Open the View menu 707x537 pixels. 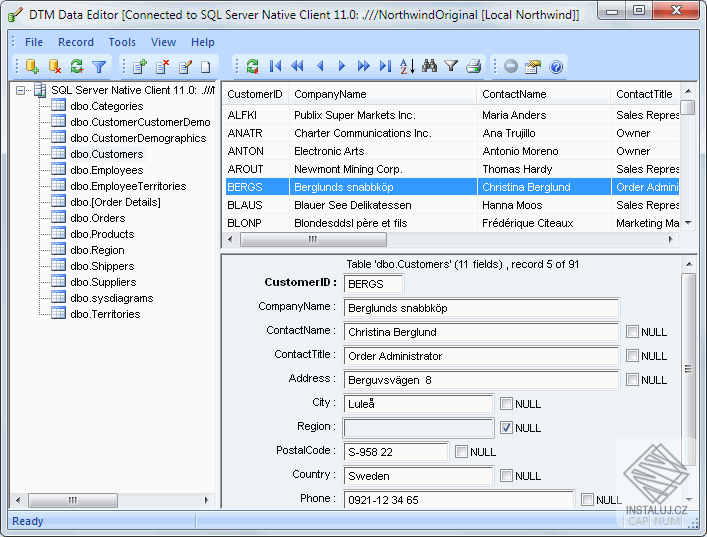[163, 42]
